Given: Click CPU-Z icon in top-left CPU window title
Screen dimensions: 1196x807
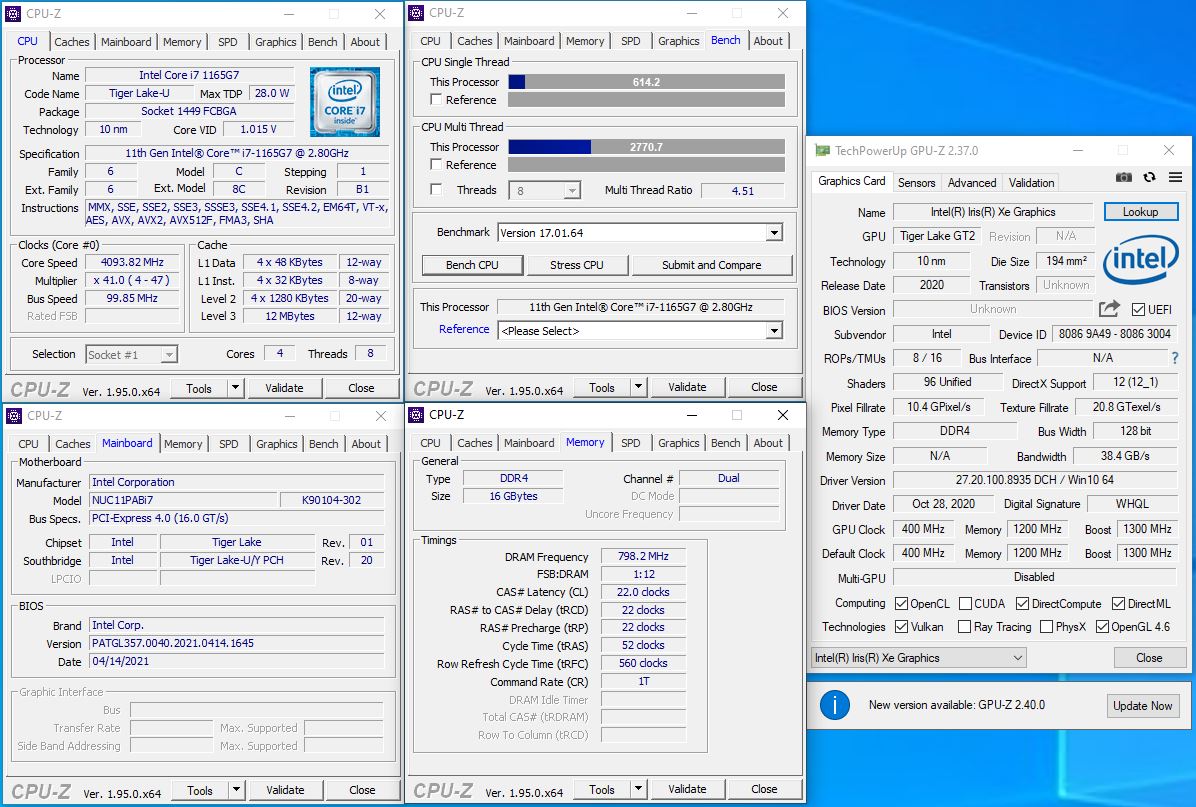Looking at the screenshot, I should coord(14,14).
